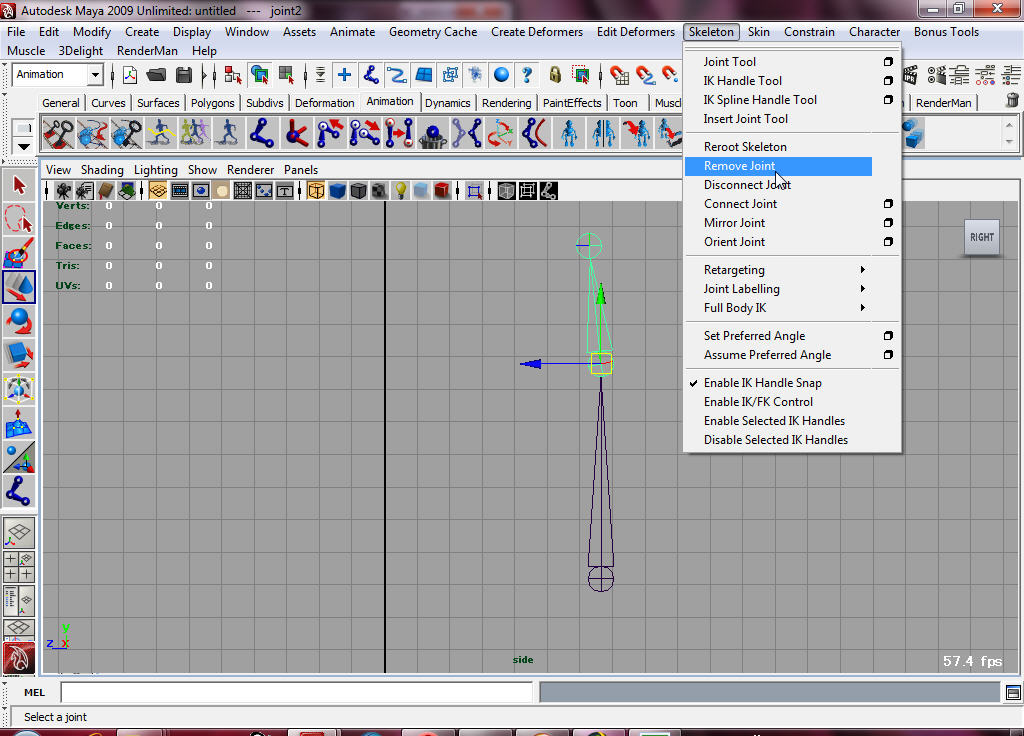Click the RIGHT view cube face

click(982, 238)
